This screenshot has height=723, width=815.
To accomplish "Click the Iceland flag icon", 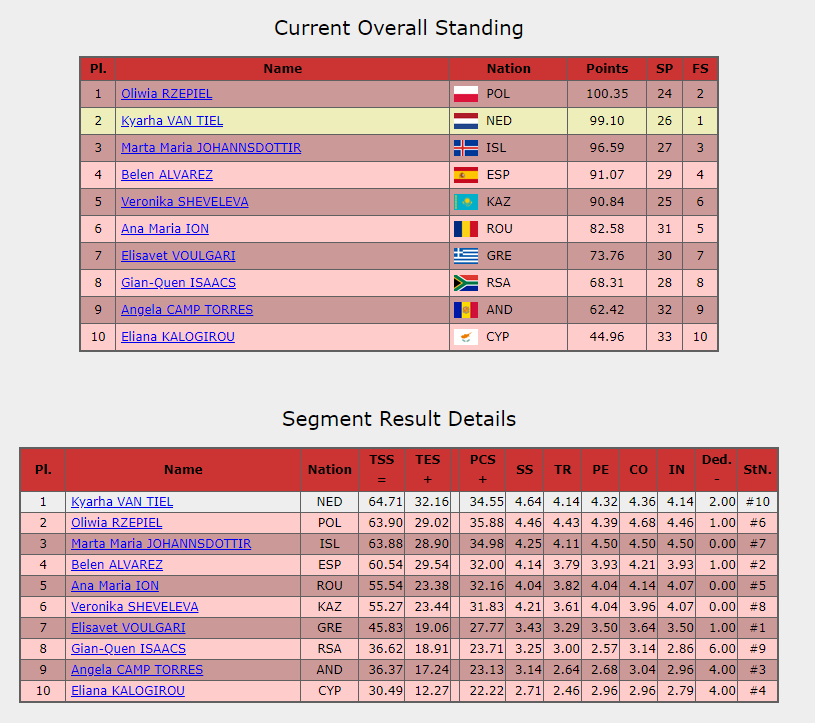I will tap(466, 148).
